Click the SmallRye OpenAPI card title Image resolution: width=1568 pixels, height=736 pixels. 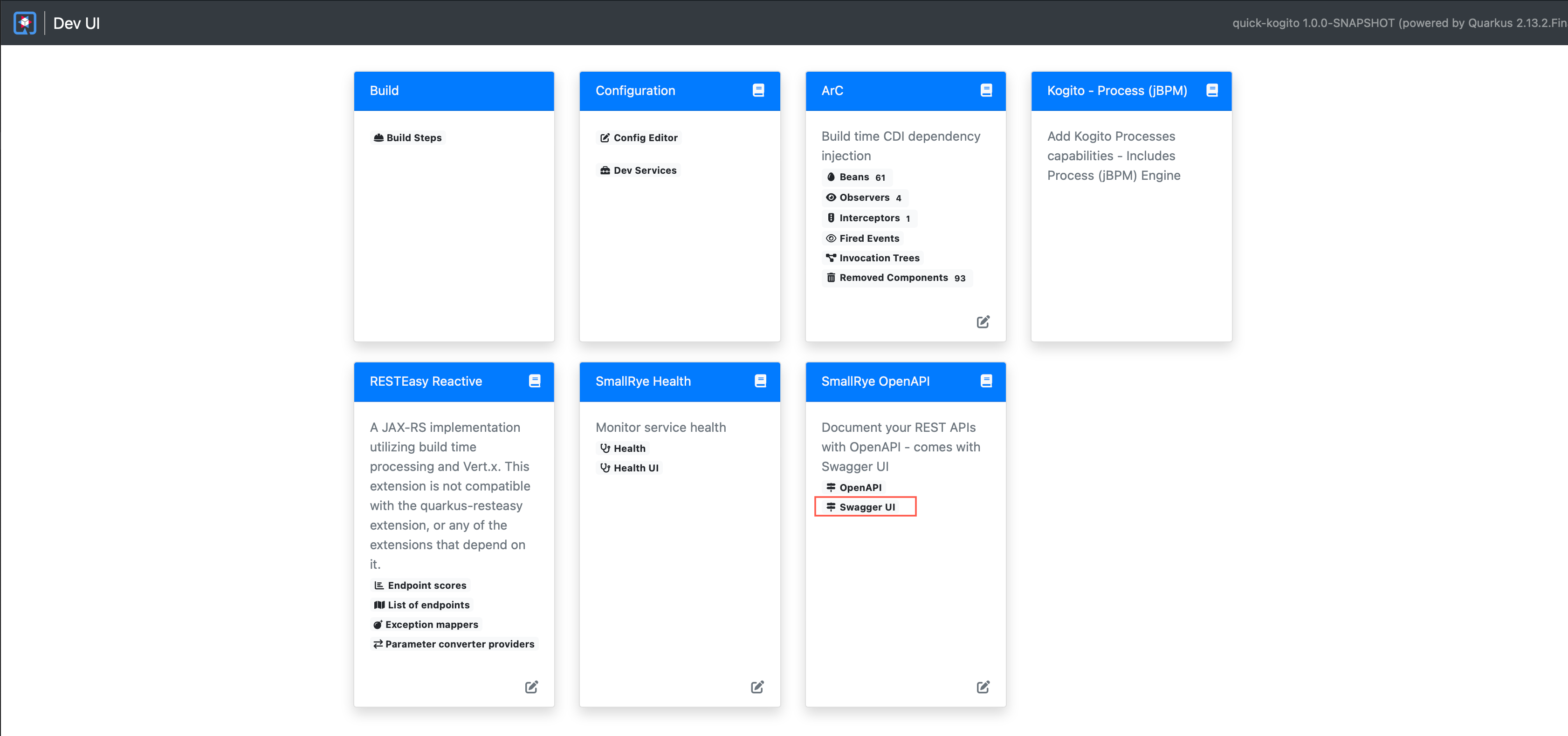pos(875,382)
